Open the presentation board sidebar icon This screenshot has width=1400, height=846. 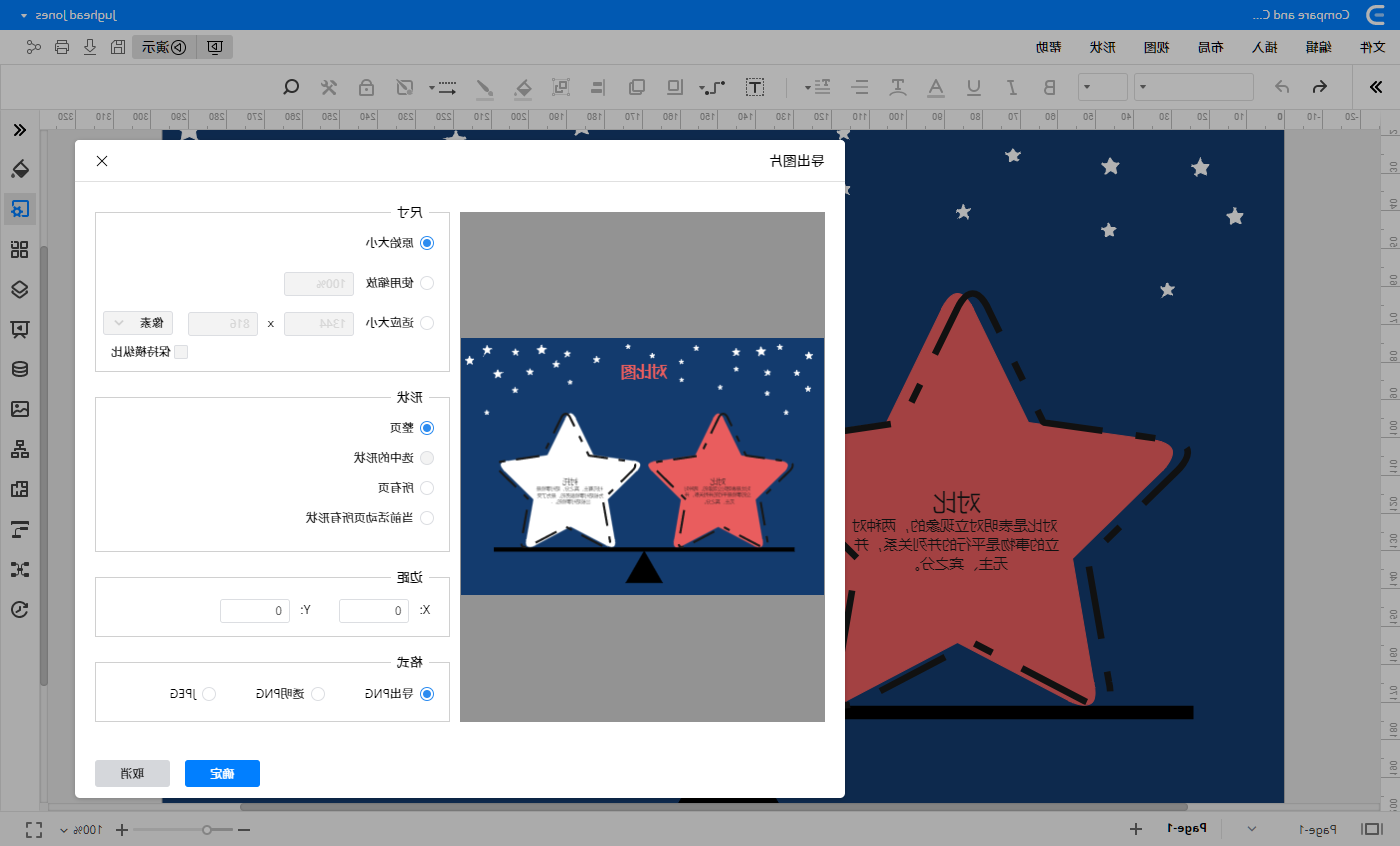(20, 329)
